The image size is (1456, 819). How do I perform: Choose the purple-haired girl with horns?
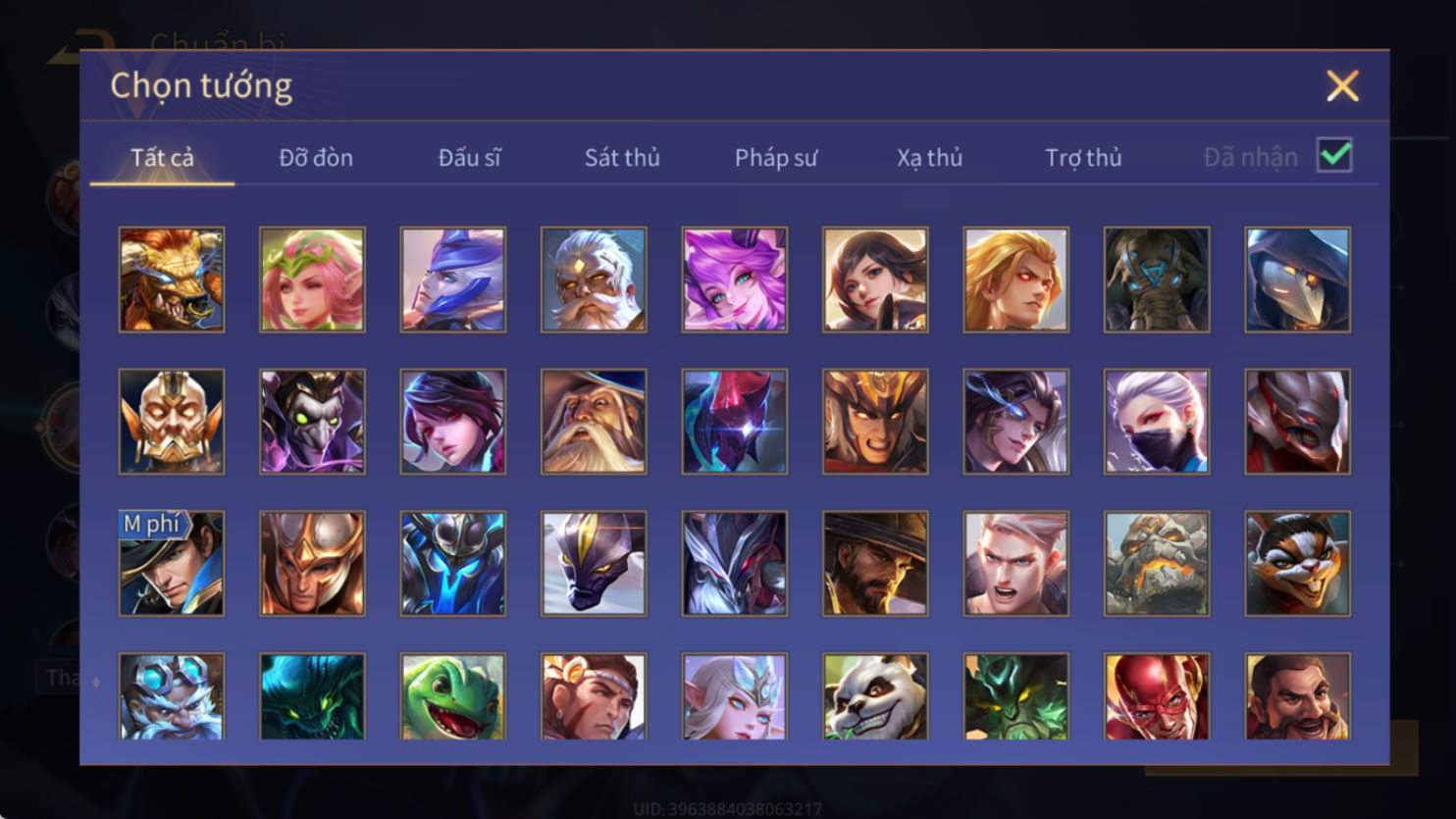tap(735, 280)
